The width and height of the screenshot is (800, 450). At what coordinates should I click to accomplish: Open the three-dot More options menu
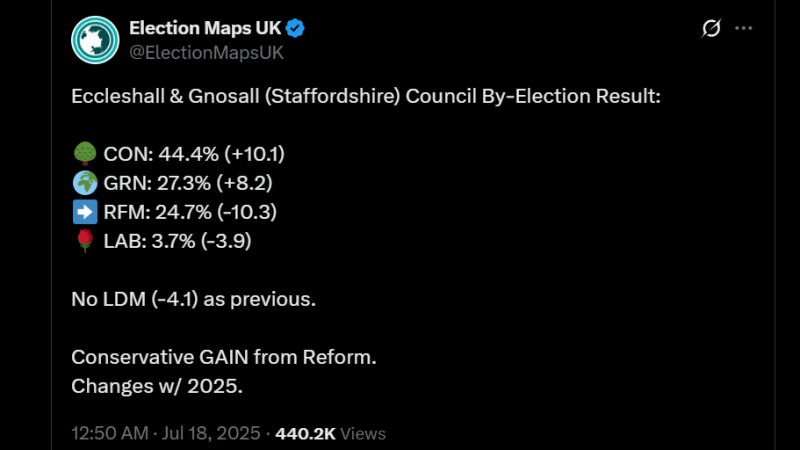pos(743,29)
